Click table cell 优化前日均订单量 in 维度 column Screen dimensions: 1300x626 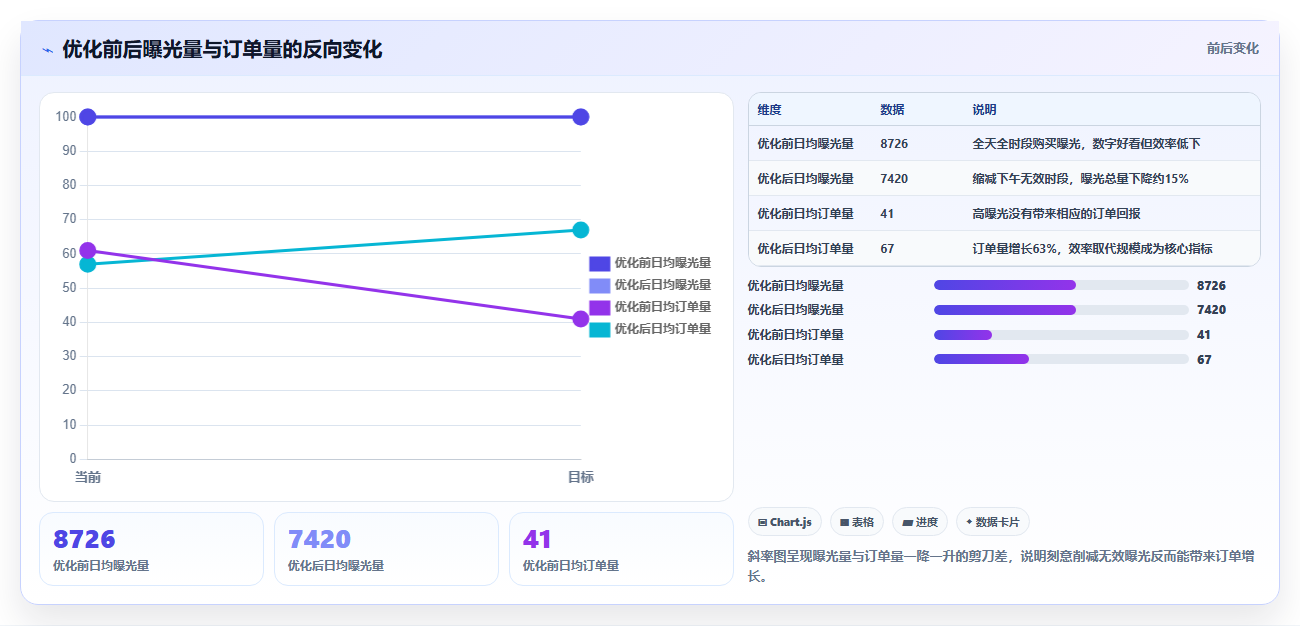click(805, 214)
